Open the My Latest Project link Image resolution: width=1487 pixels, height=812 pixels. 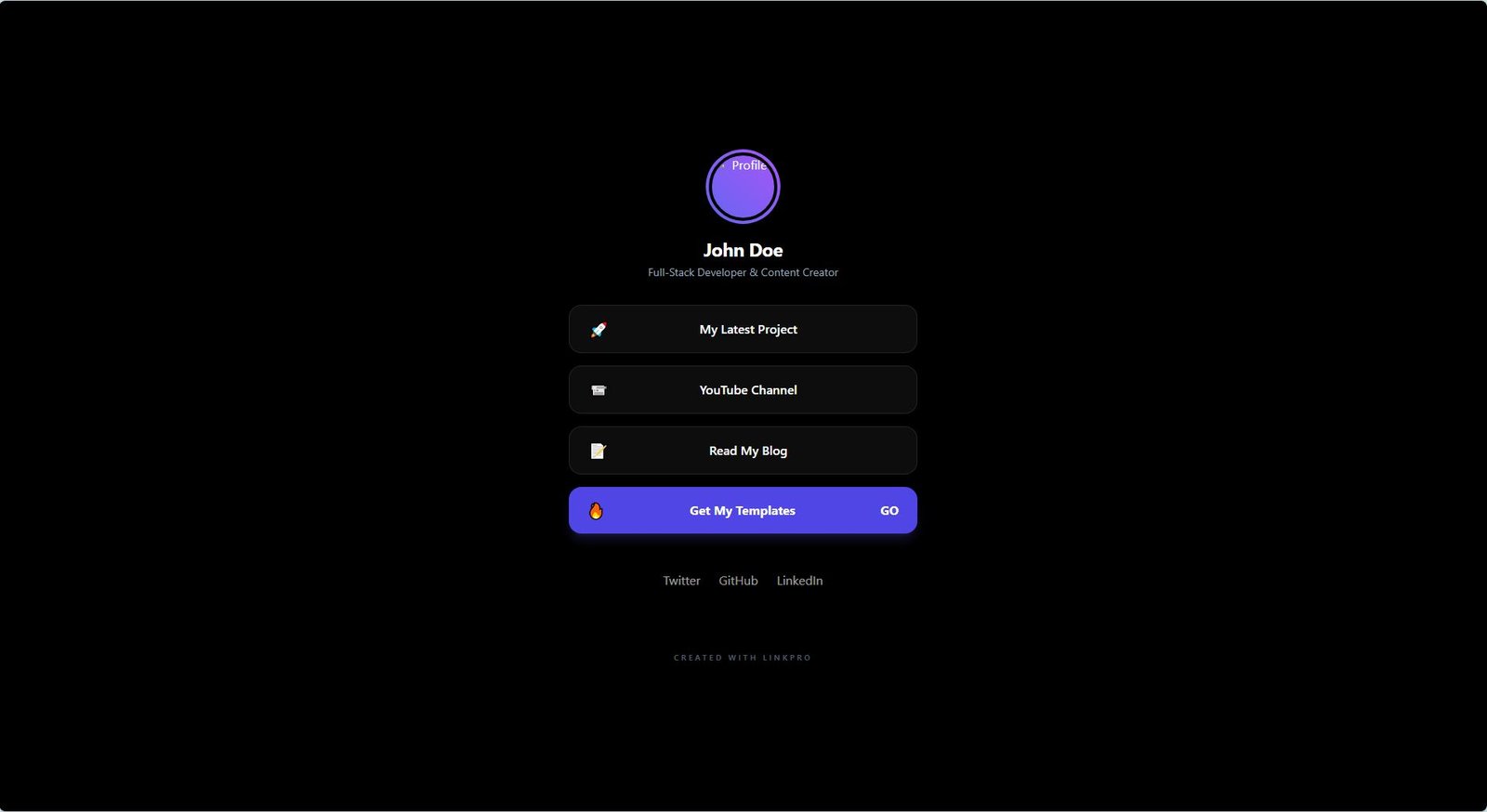click(x=748, y=330)
